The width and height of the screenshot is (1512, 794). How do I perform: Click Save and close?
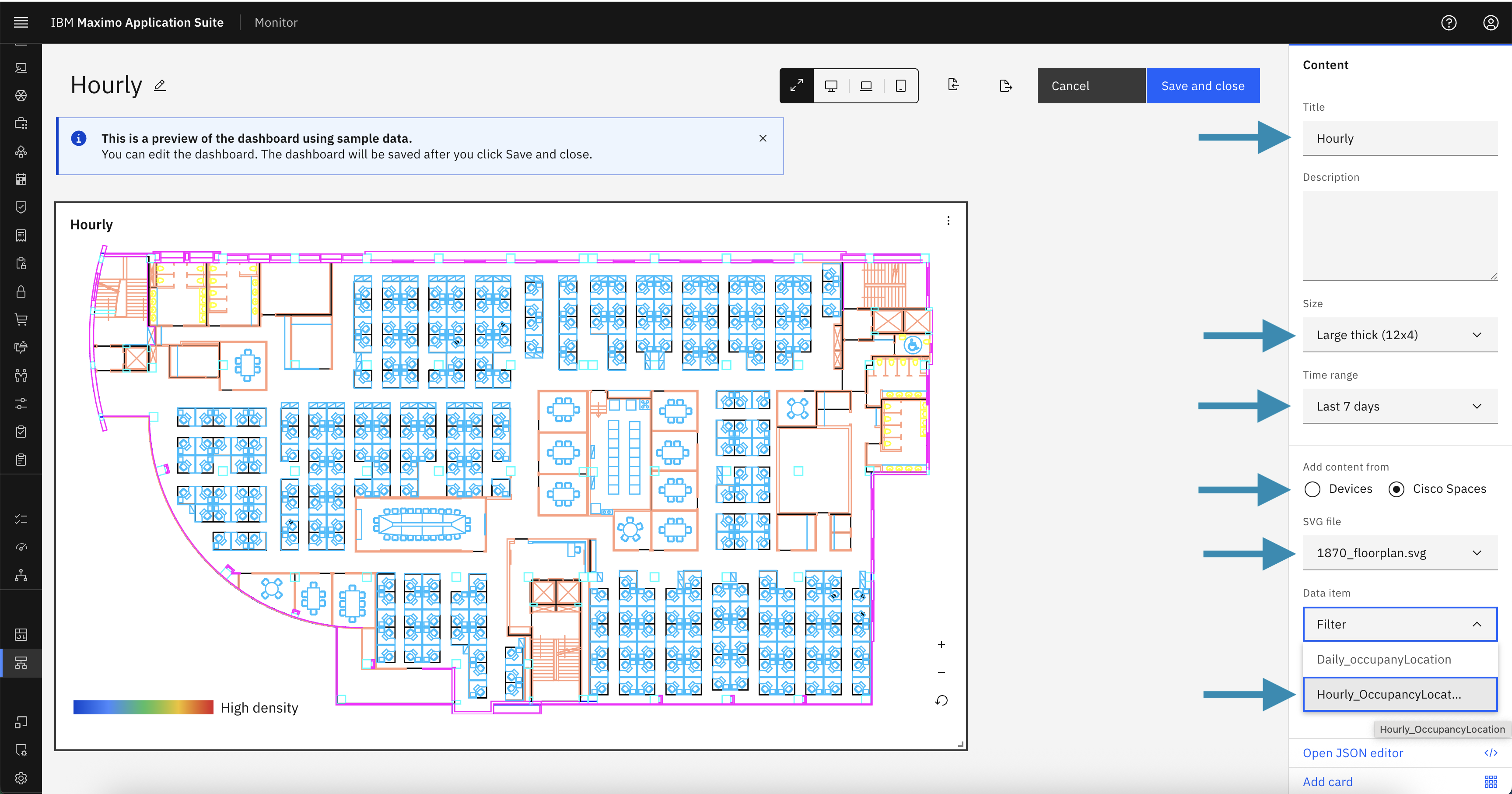pyautogui.click(x=1203, y=86)
